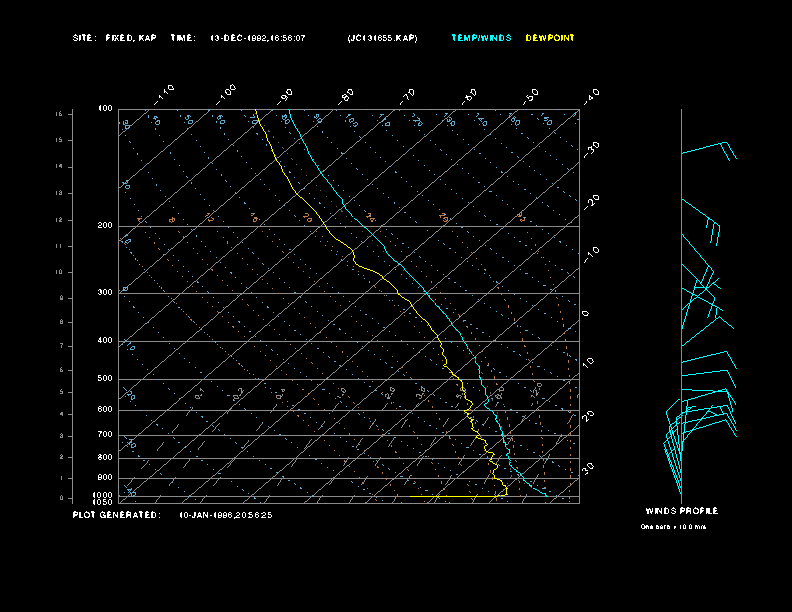Viewport: 792px width, 612px height.
Task: Click the 100 pressure level label
Action: pyautogui.click(x=105, y=108)
